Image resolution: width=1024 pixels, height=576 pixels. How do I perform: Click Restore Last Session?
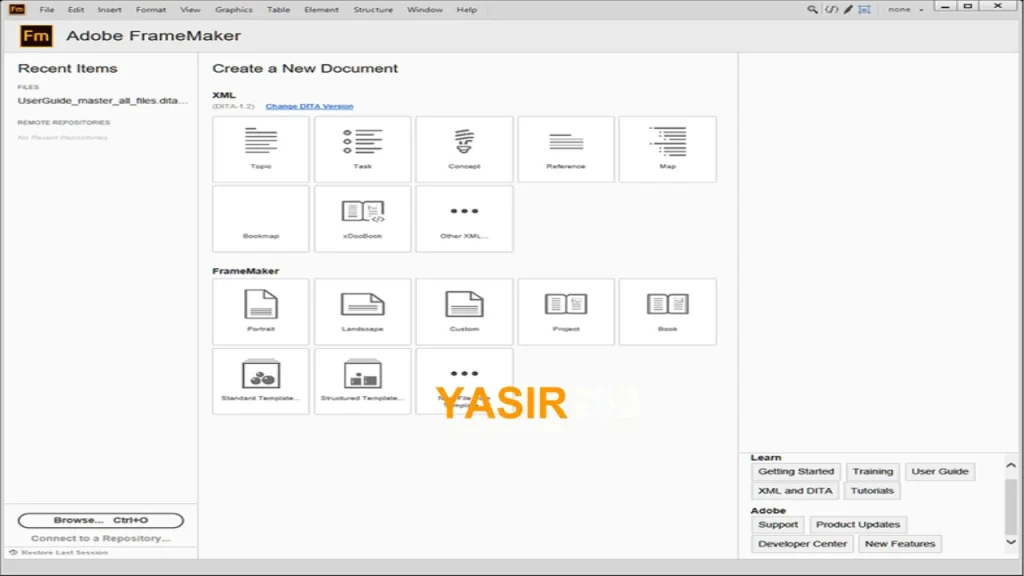pos(64,552)
